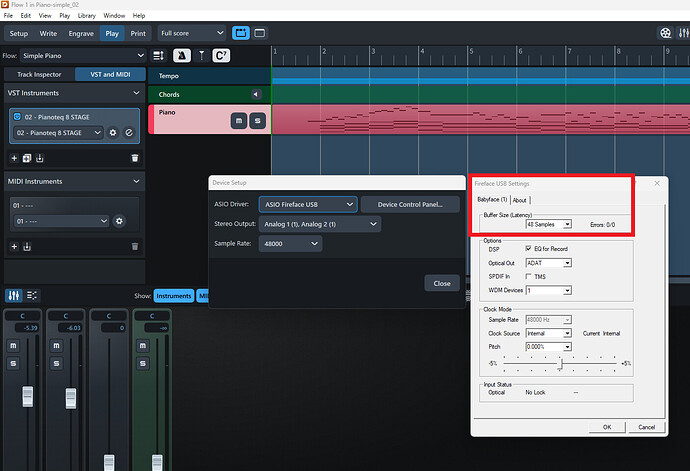
Task: Open the Flow Simple Piano dropdown
Action: pos(83,55)
